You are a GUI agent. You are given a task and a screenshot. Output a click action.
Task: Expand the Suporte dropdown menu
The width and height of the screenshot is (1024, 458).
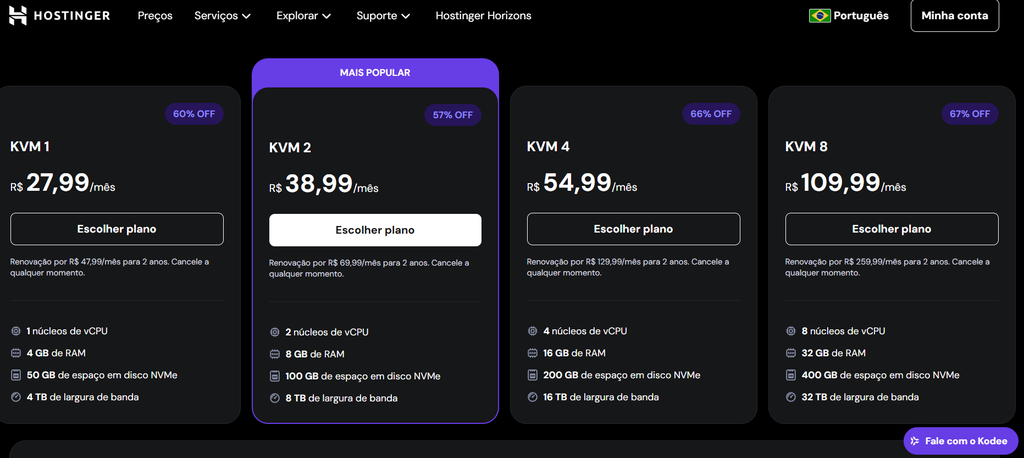(x=383, y=16)
